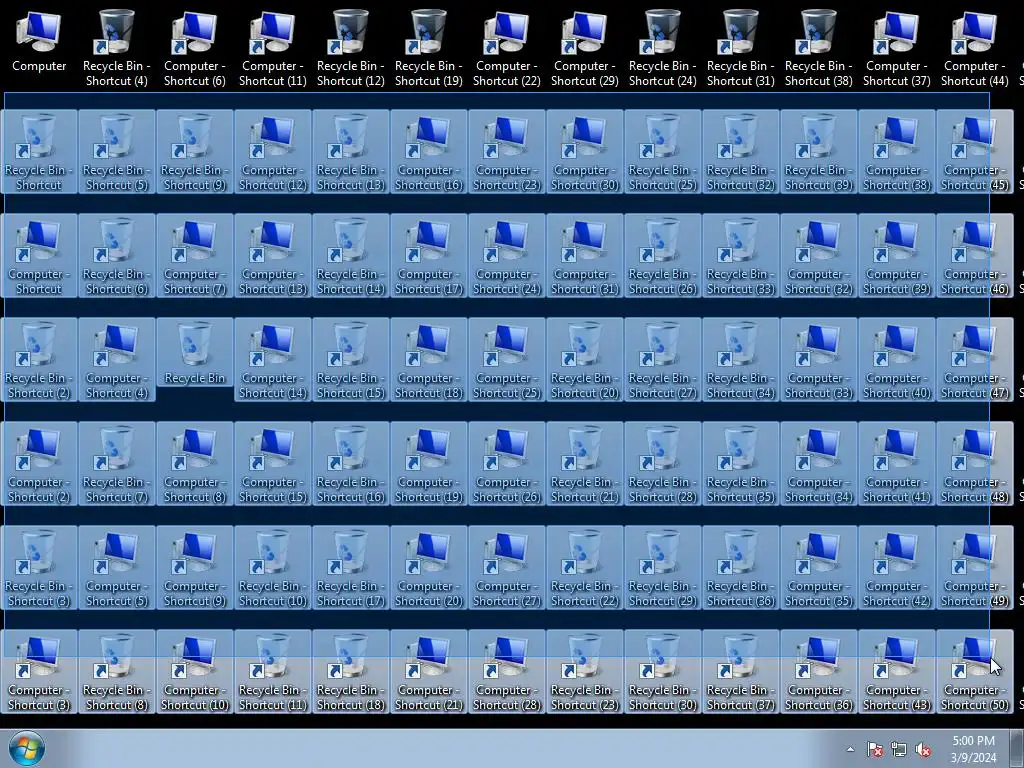Select Recycle Bin - Shortcut (25) icon

tap(663, 152)
